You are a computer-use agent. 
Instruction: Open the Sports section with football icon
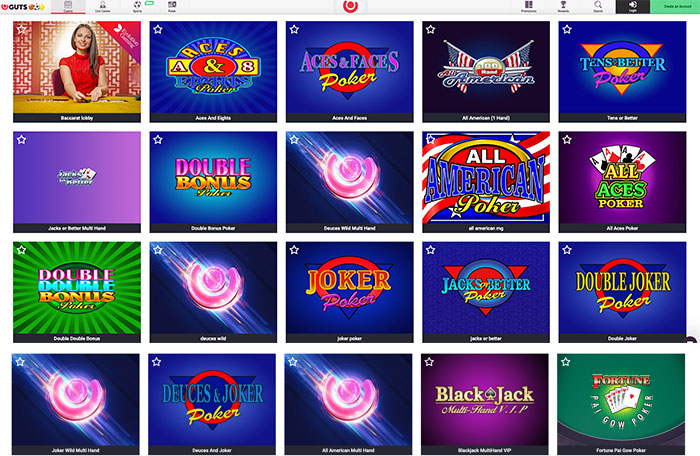tap(138, 7)
